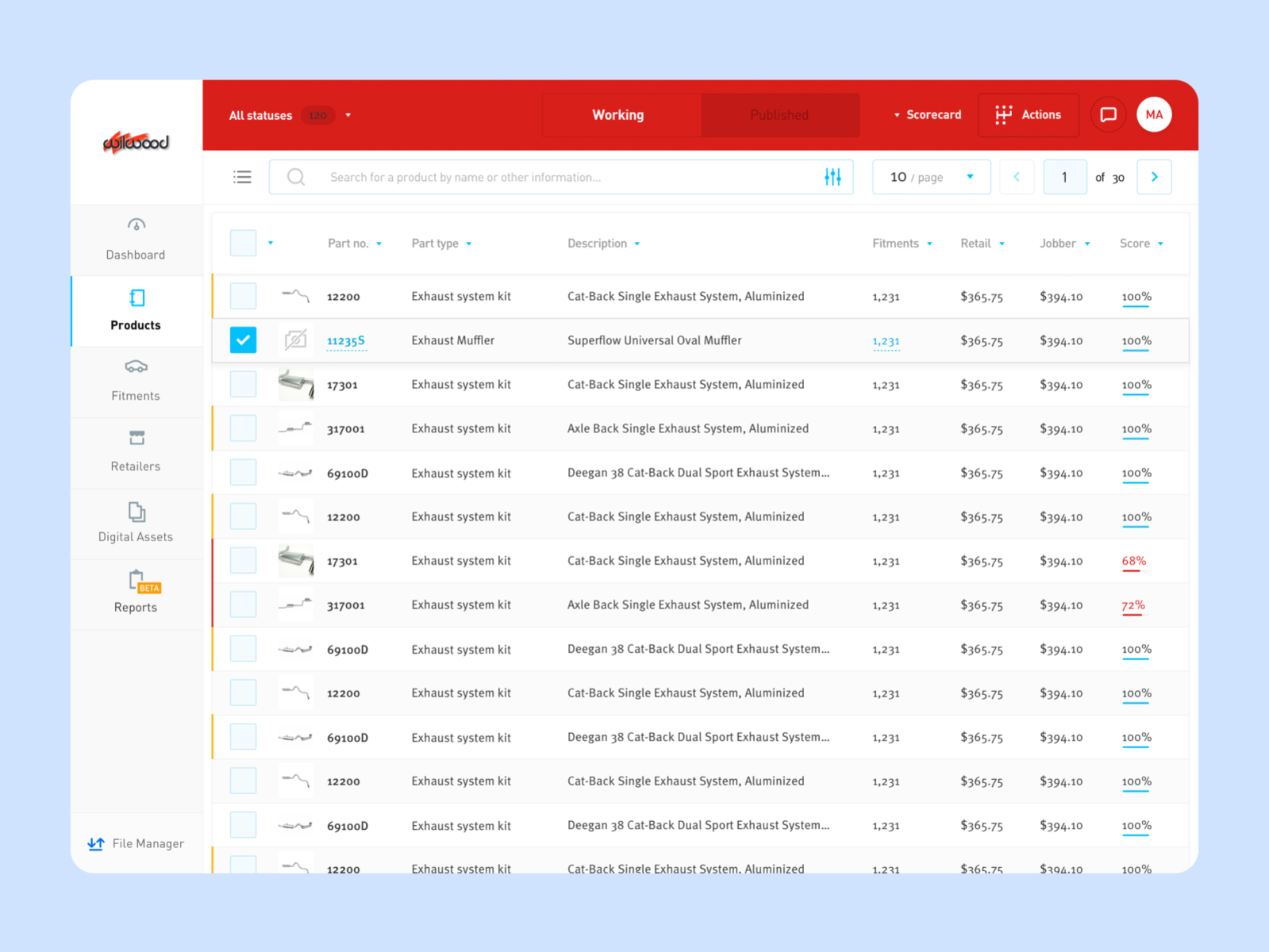Open Fitments label in the sidebar

pyautogui.click(x=136, y=396)
